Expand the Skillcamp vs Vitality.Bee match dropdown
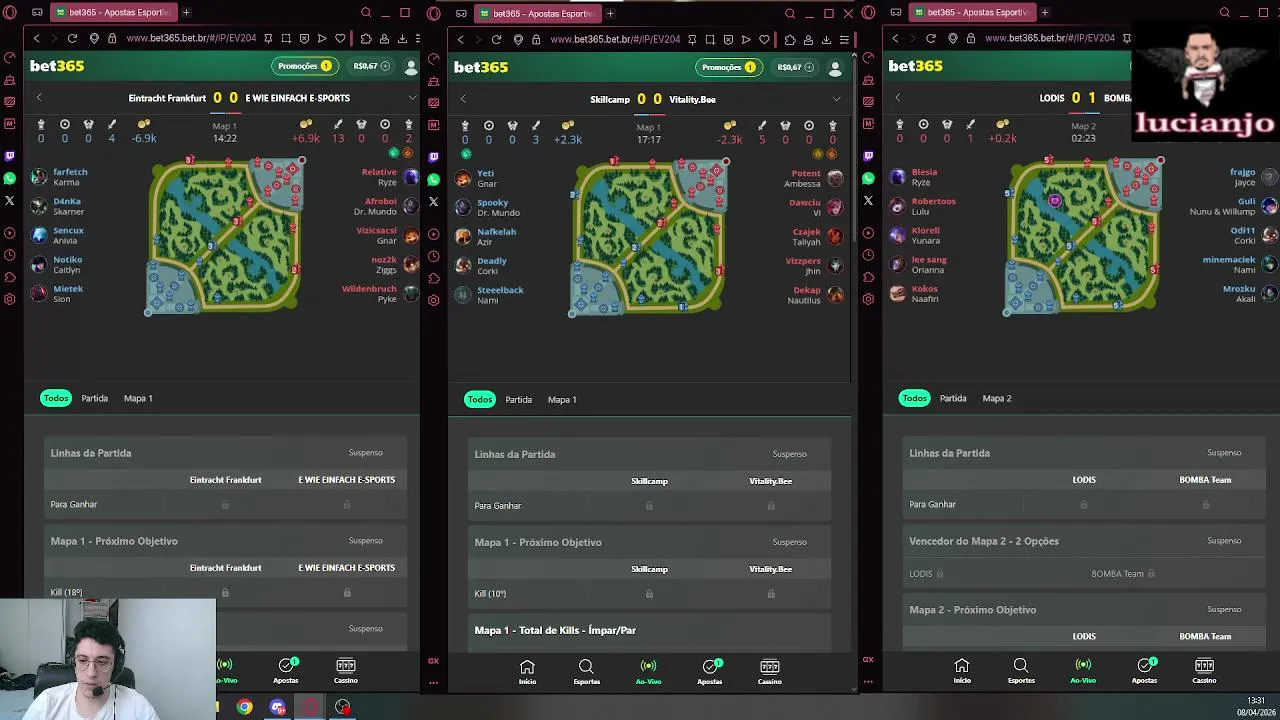The height and width of the screenshot is (720, 1280). click(x=836, y=99)
